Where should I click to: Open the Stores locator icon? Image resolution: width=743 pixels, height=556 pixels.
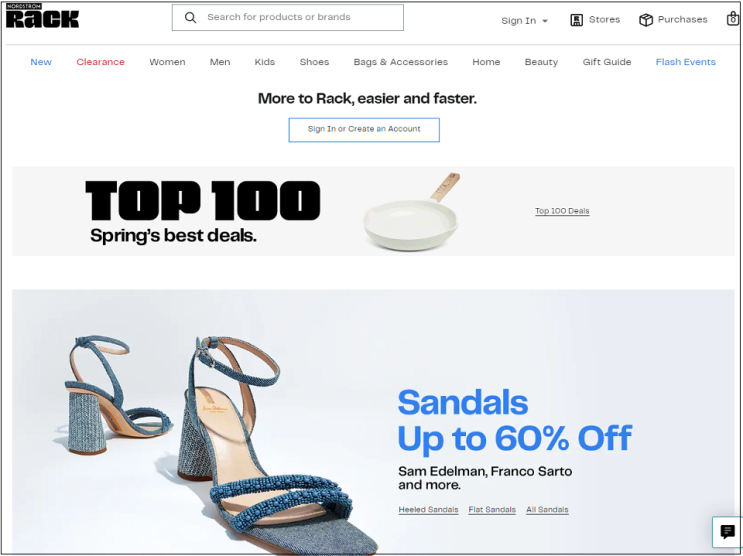click(x=576, y=20)
